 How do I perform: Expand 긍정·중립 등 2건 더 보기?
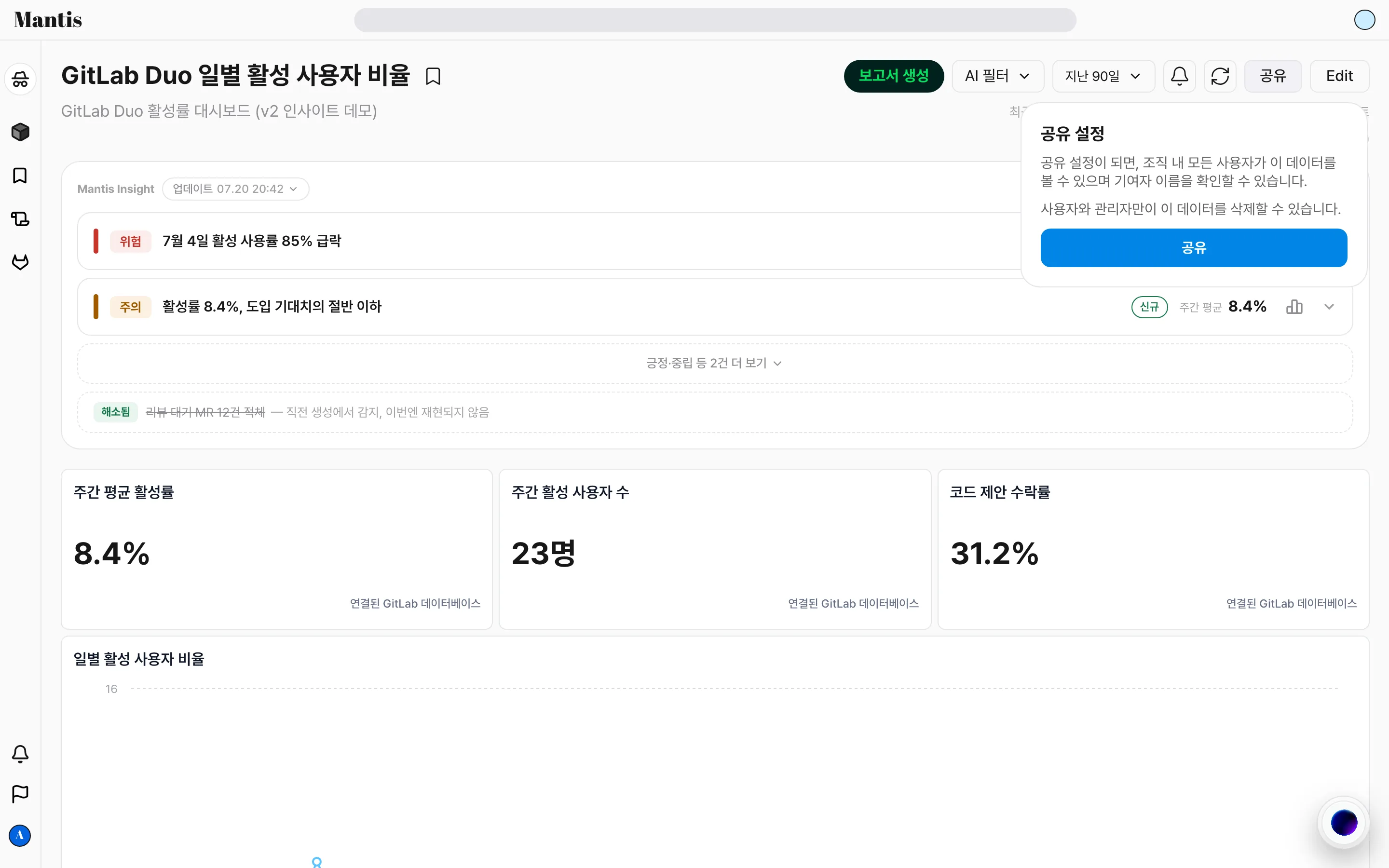tap(715, 364)
